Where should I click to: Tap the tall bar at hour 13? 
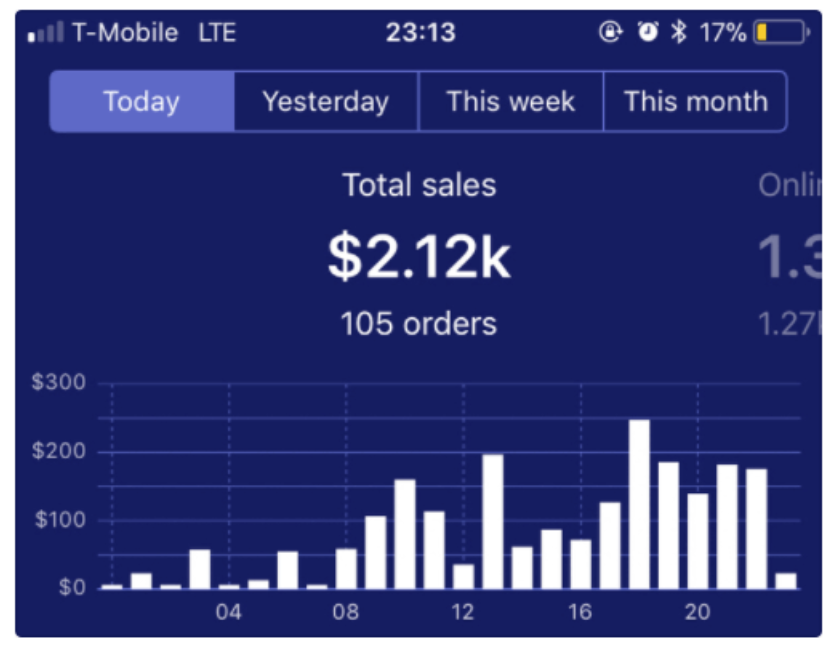pos(492,521)
